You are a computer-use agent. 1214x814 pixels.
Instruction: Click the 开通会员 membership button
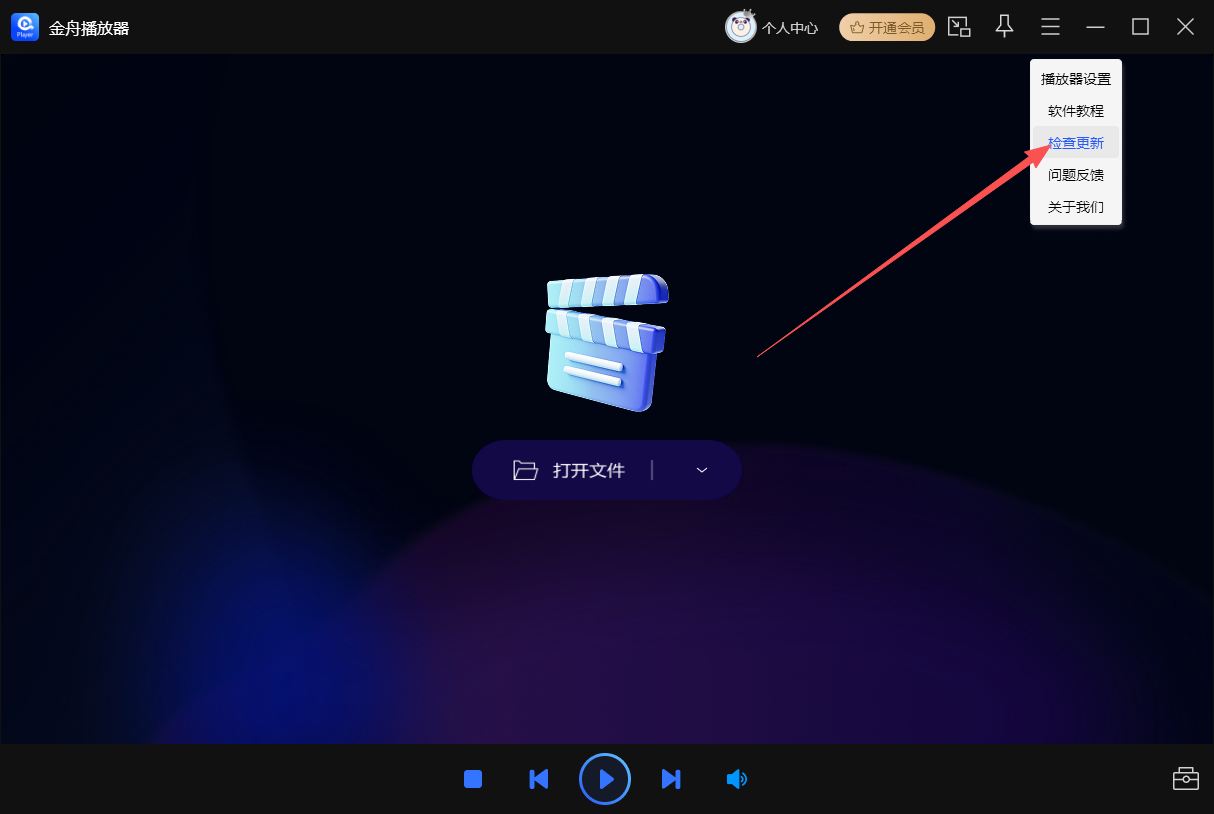tap(887, 27)
